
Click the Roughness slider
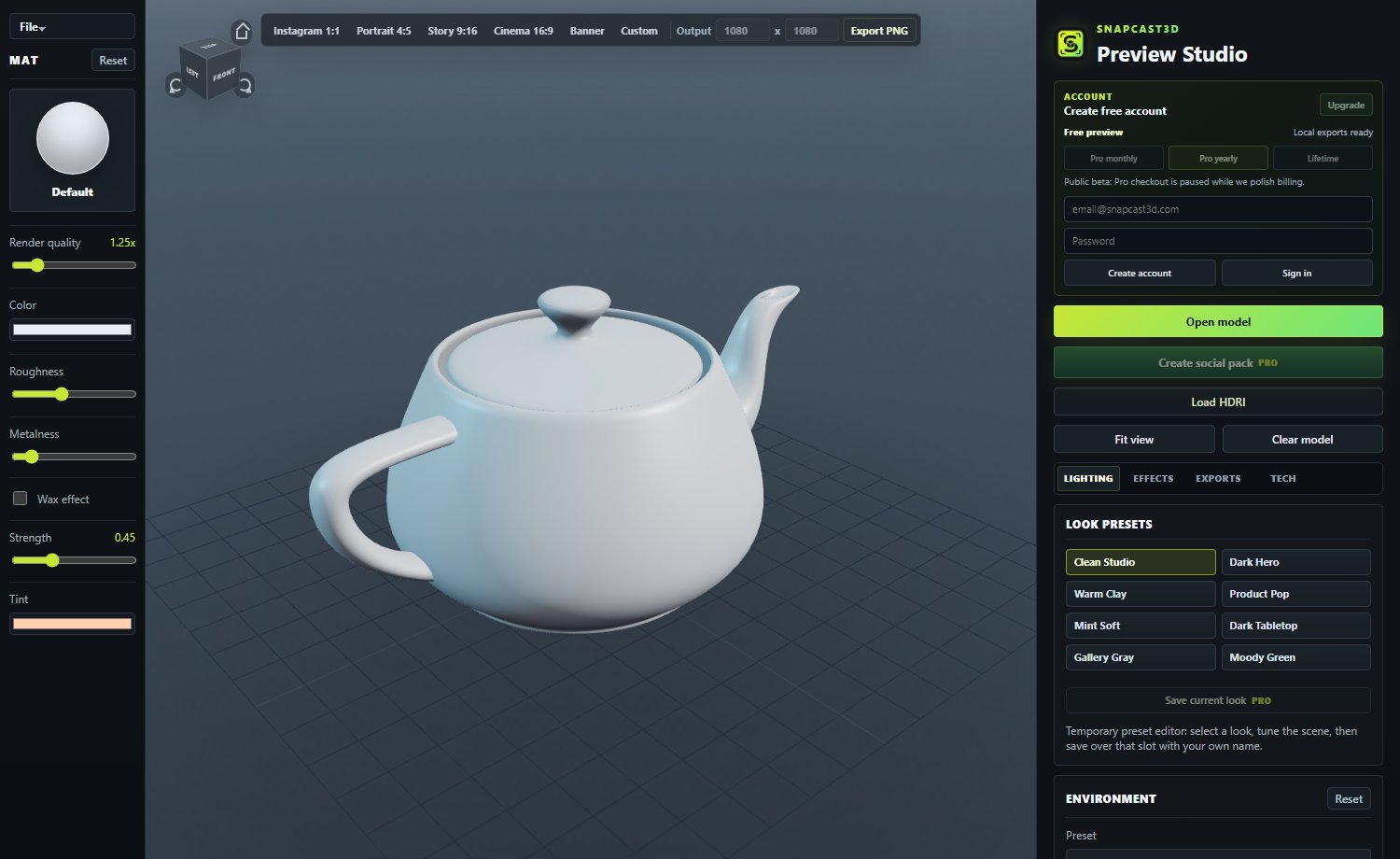(73, 394)
